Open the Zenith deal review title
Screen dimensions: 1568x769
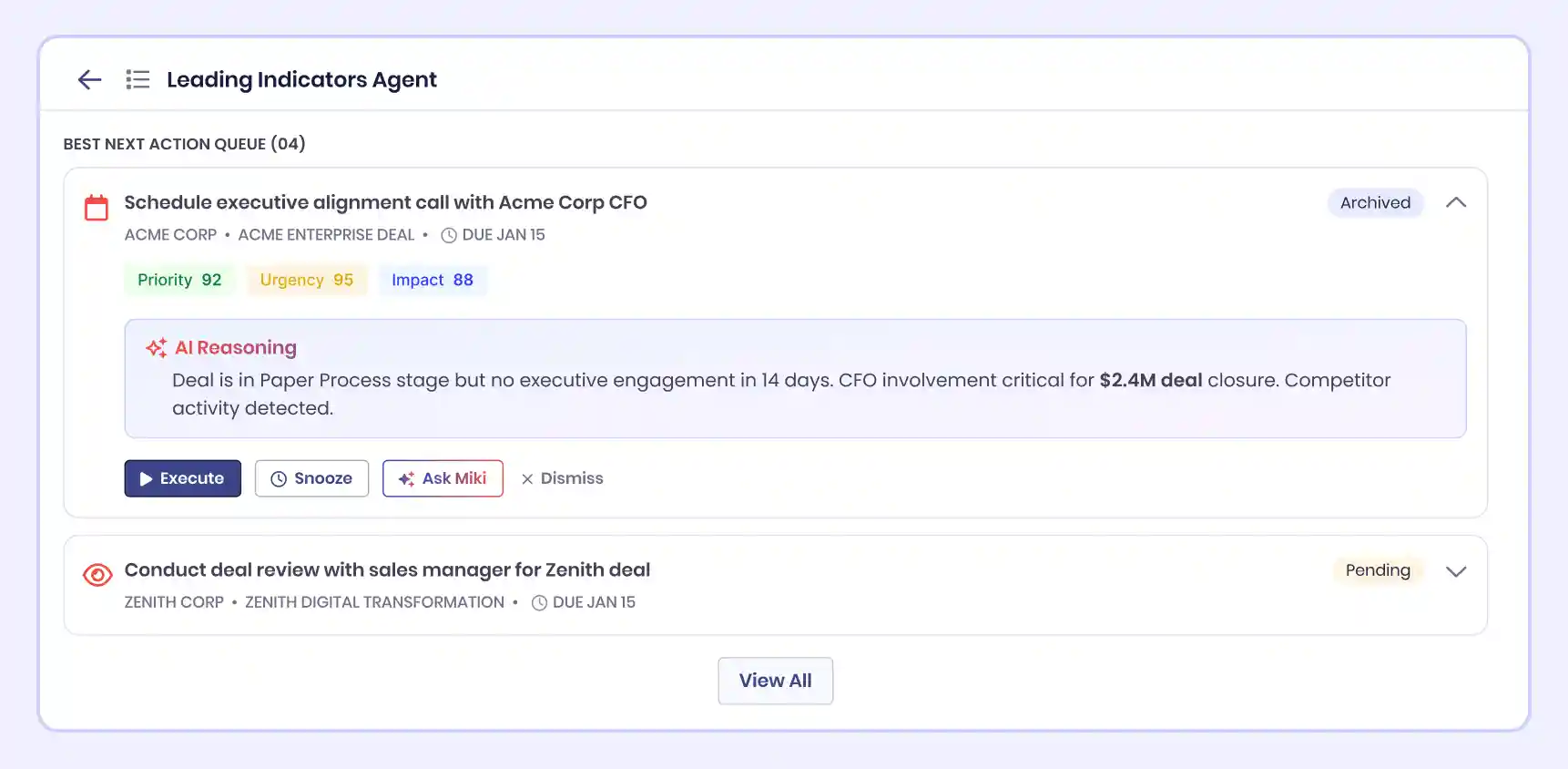click(387, 570)
